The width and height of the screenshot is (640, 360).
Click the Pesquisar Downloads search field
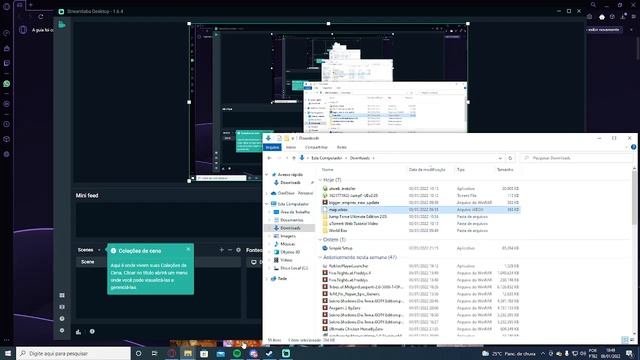[576, 158]
